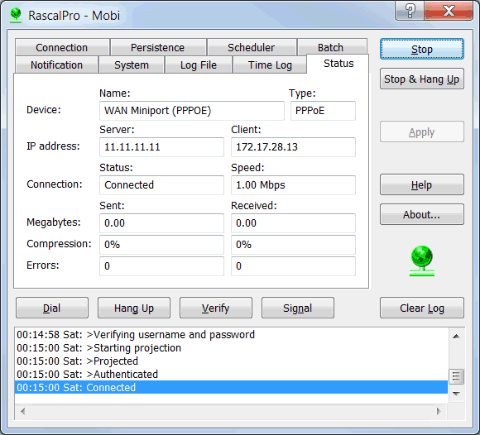Click the Compression Received 0% field
The image size is (480, 435).
(x=293, y=245)
